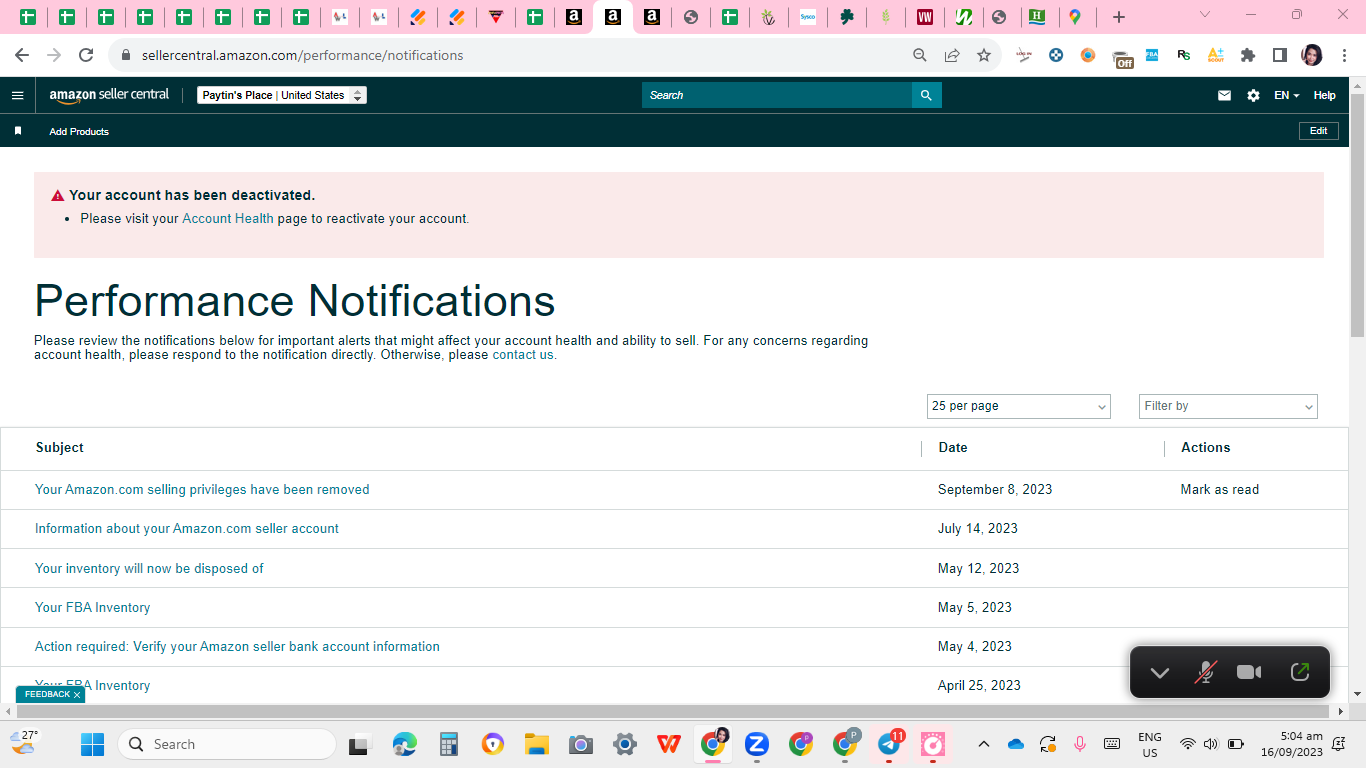
Task: Click the Amazon Seller Central logo
Action: pyautogui.click(x=109, y=95)
